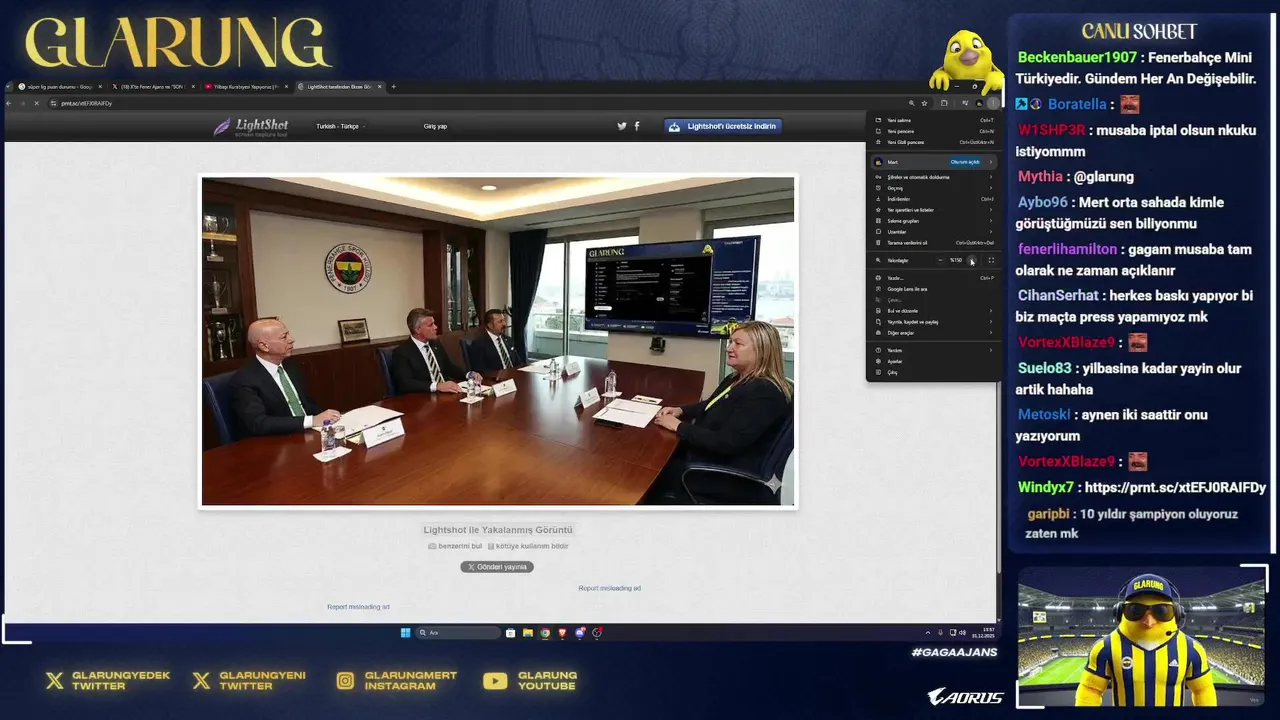Open File Explorer from taskbar
Viewport: 1280px width, 720px height.
tap(528, 633)
